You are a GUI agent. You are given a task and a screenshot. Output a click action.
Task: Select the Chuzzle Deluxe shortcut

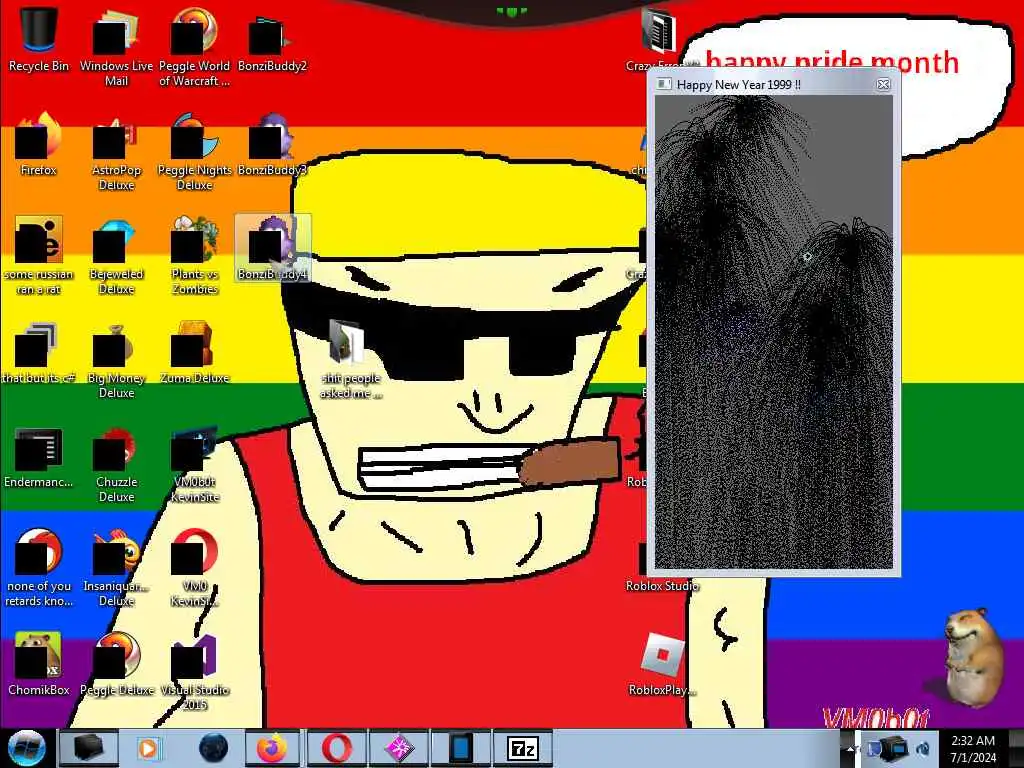click(x=116, y=464)
